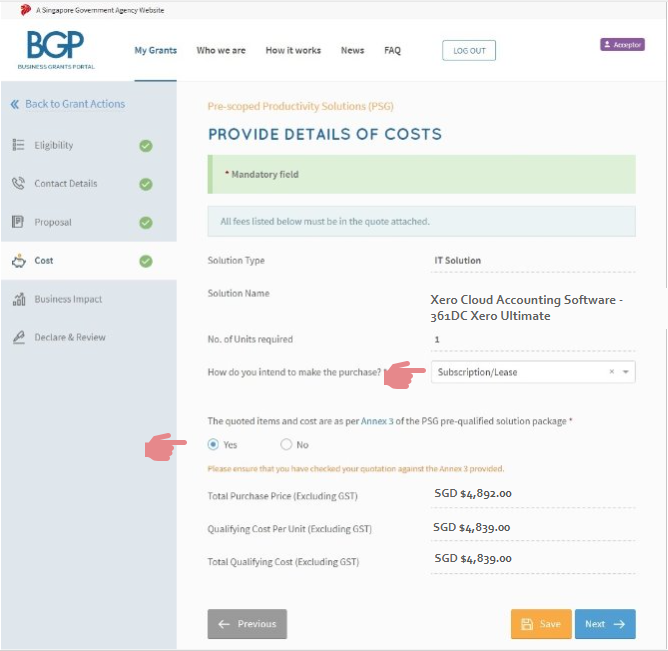This screenshot has height=651, width=668.
Task: Click the green checkmark beside Eligibility
Action: pos(146,146)
